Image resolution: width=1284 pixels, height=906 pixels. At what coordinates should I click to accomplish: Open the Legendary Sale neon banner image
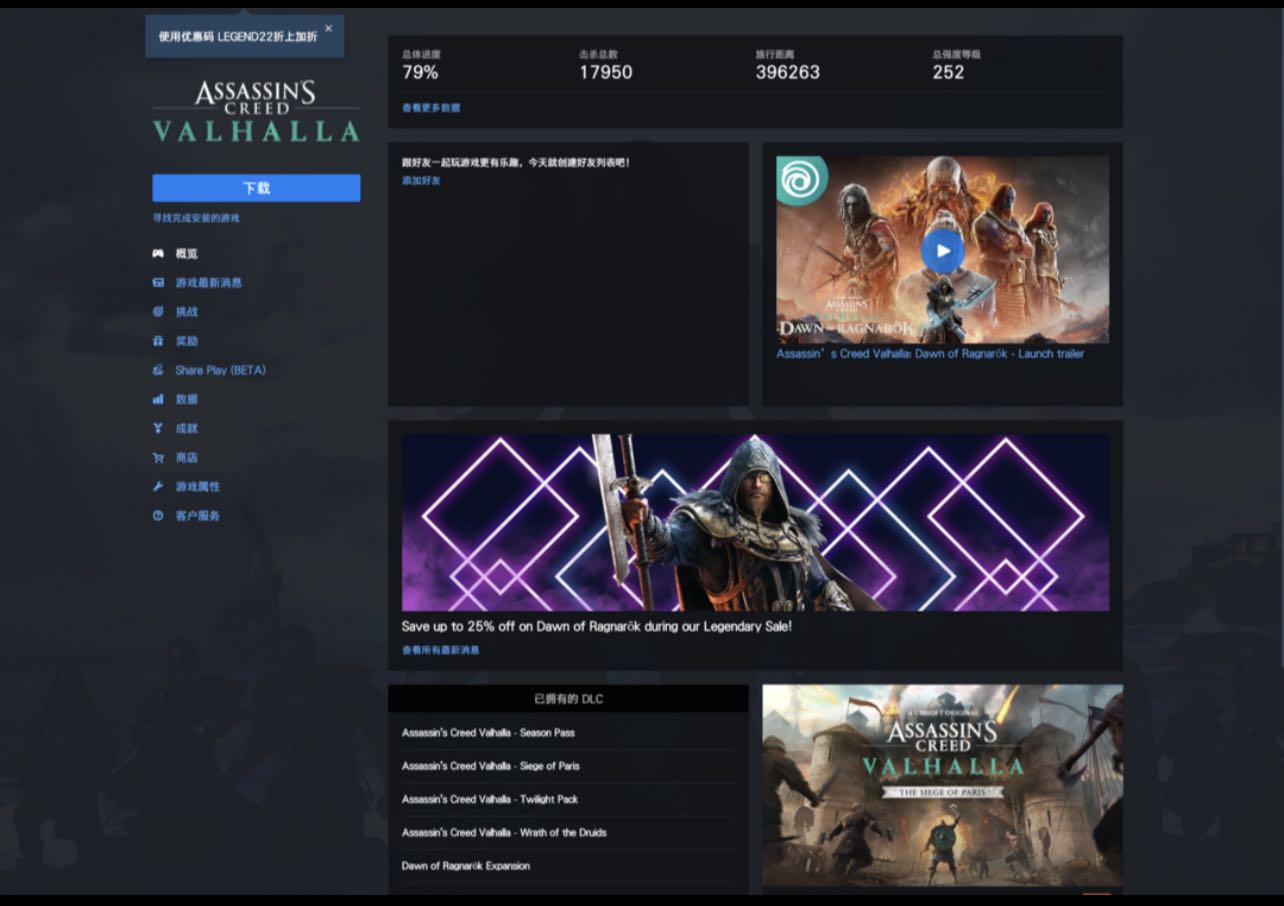tap(755, 522)
